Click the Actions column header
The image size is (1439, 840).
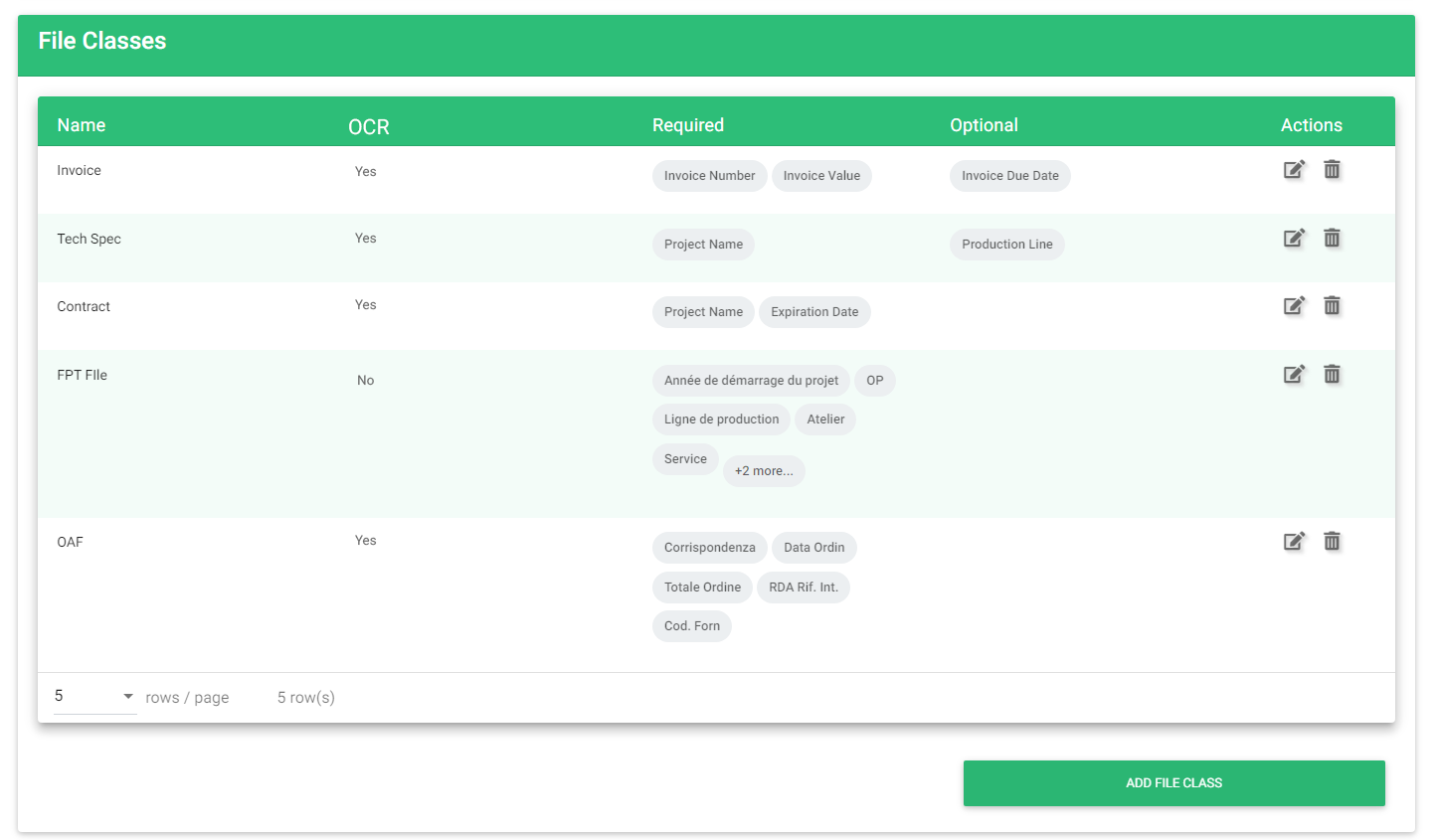(1312, 125)
